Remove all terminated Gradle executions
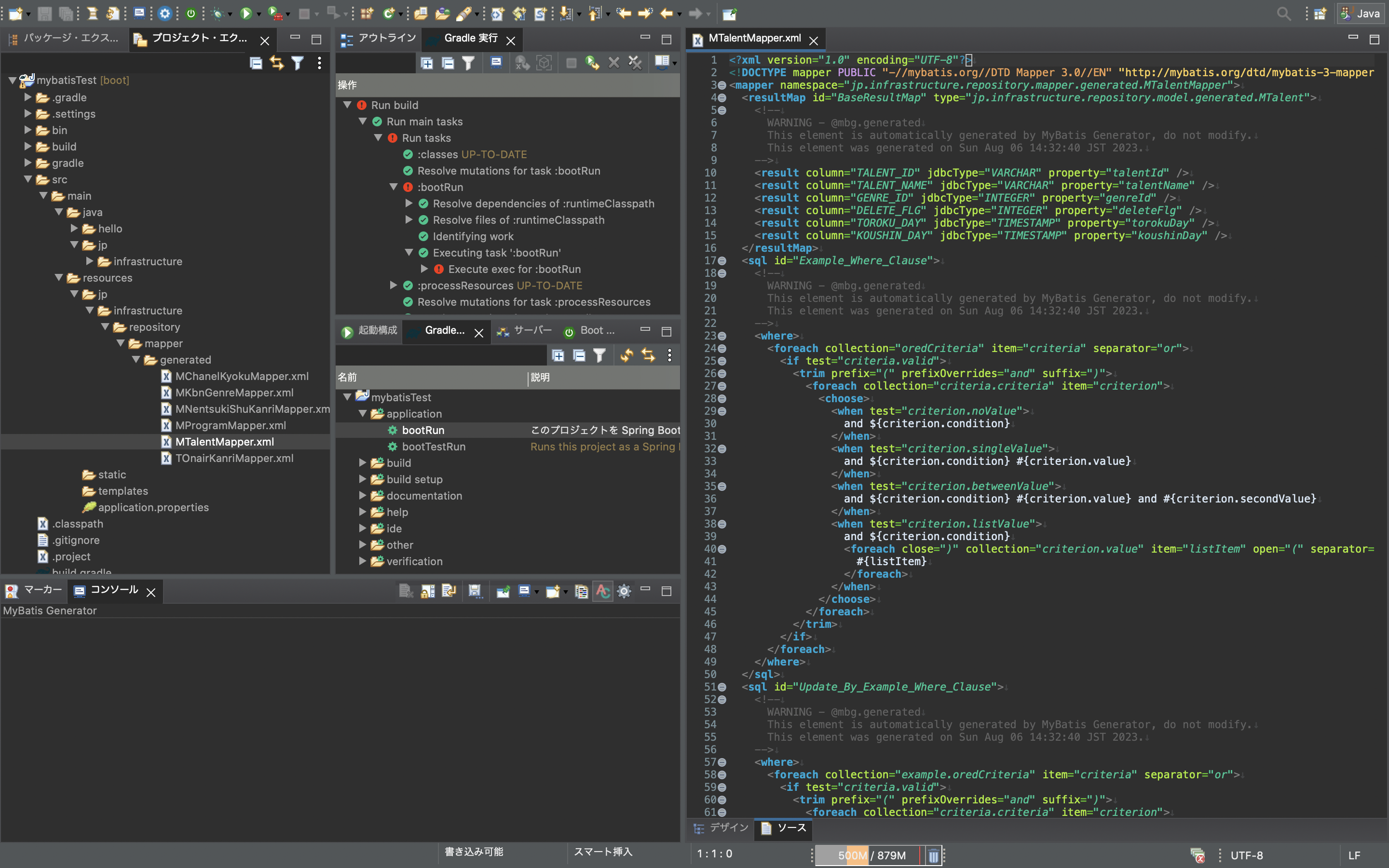This screenshot has height=868, width=1389. click(x=635, y=63)
